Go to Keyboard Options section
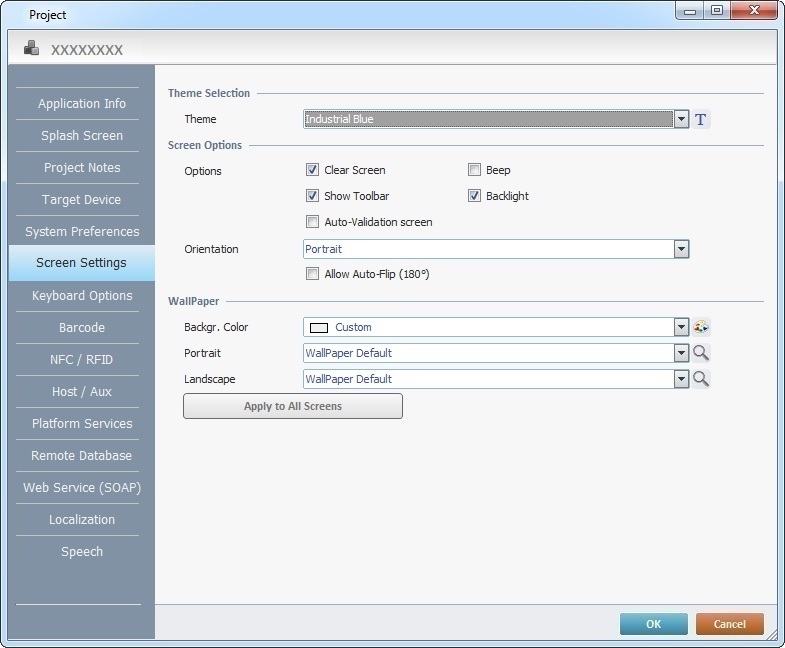785x648 pixels. [82, 296]
